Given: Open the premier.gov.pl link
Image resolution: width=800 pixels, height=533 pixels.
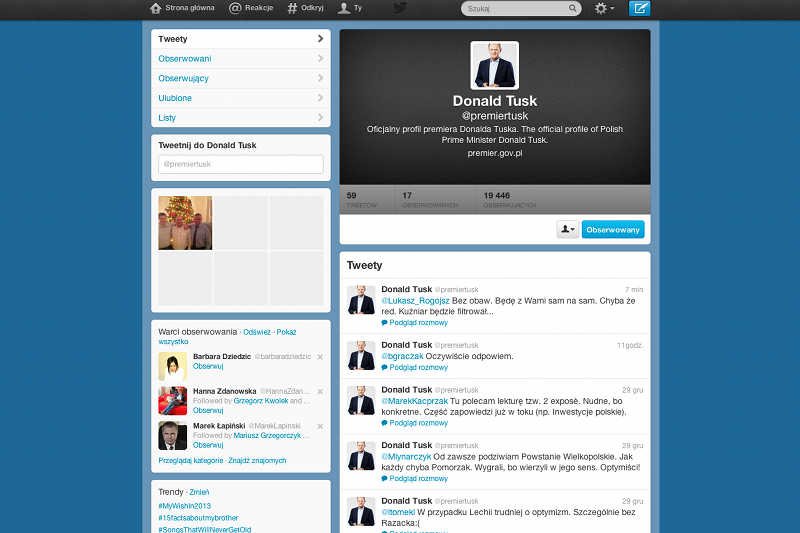Looking at the screenshot, I should tap(494, 153).
